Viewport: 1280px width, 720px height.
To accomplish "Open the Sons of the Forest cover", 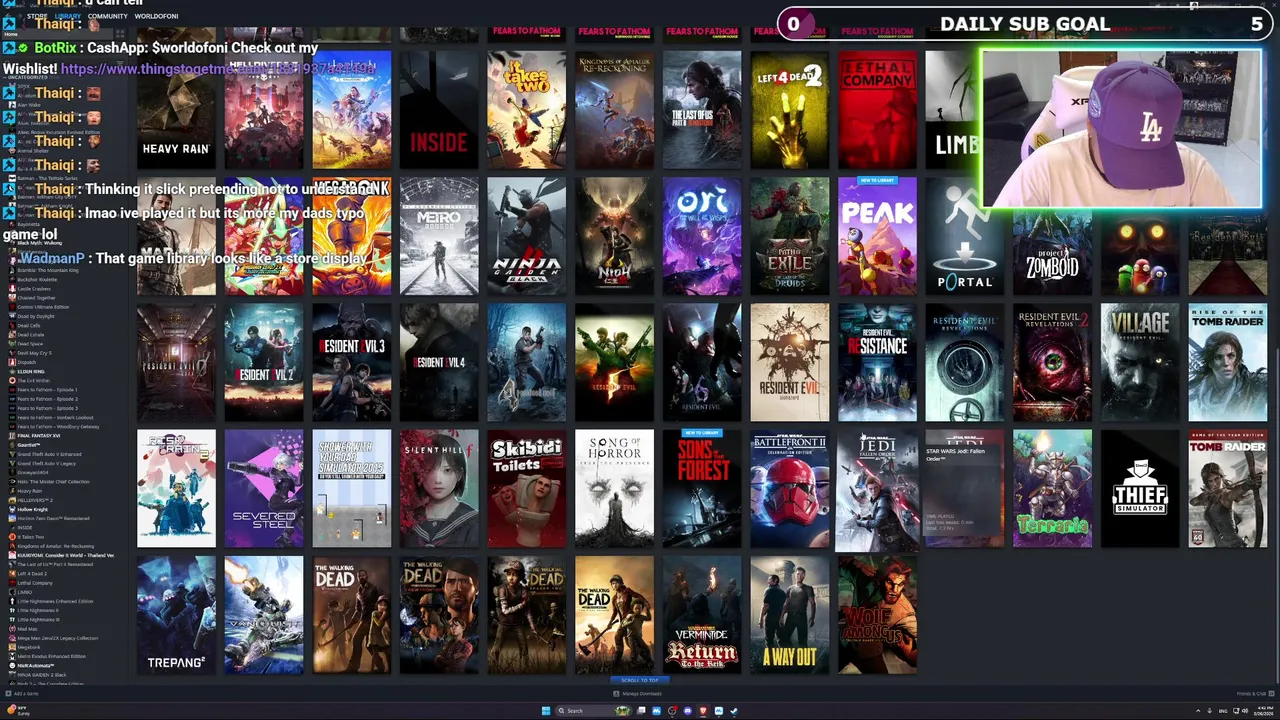I will click(702, 489).
